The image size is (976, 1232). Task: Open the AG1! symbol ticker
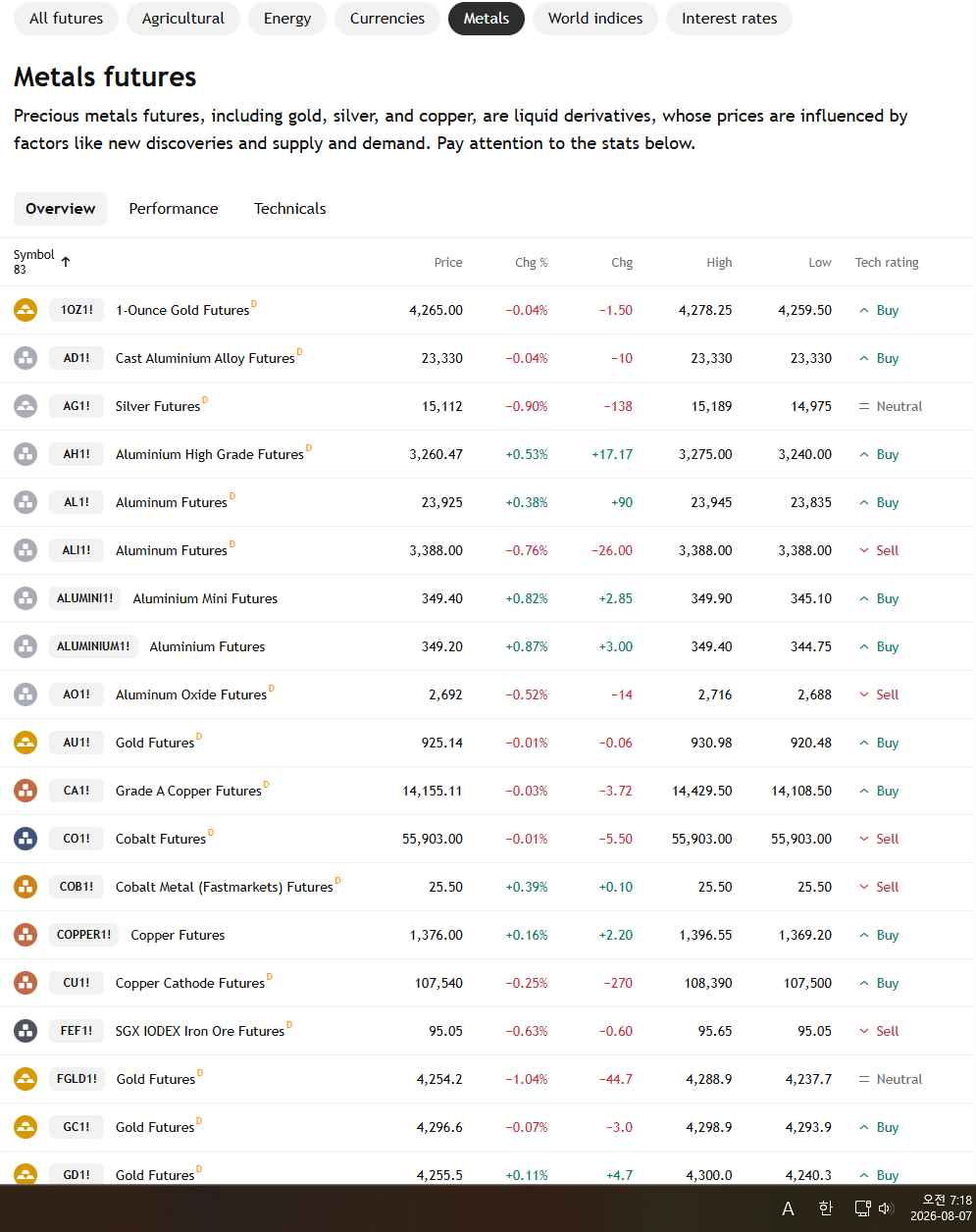coord(77,406)
